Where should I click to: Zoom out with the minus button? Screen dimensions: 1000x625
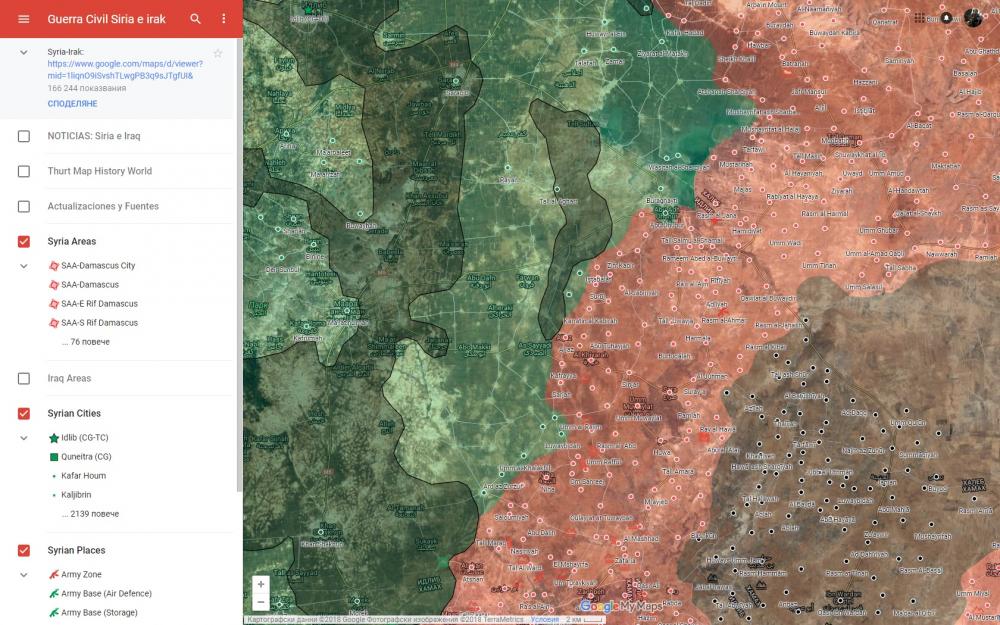click(261, 603)
